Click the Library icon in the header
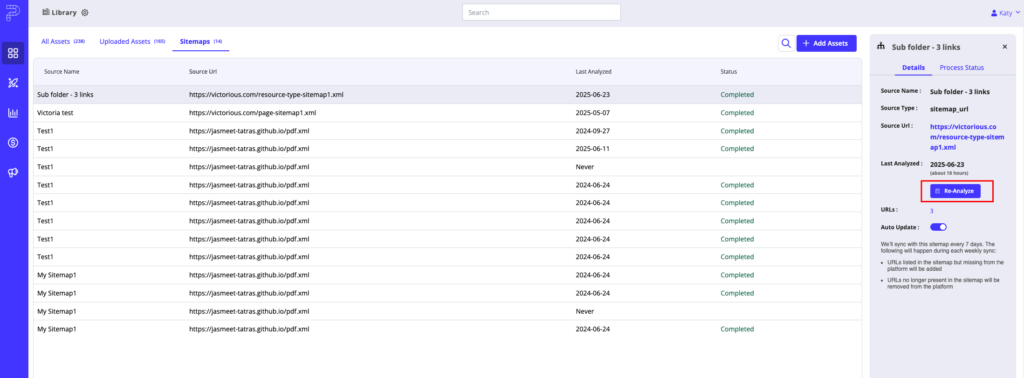This screenshot has width=1024, height=378. 46,12
